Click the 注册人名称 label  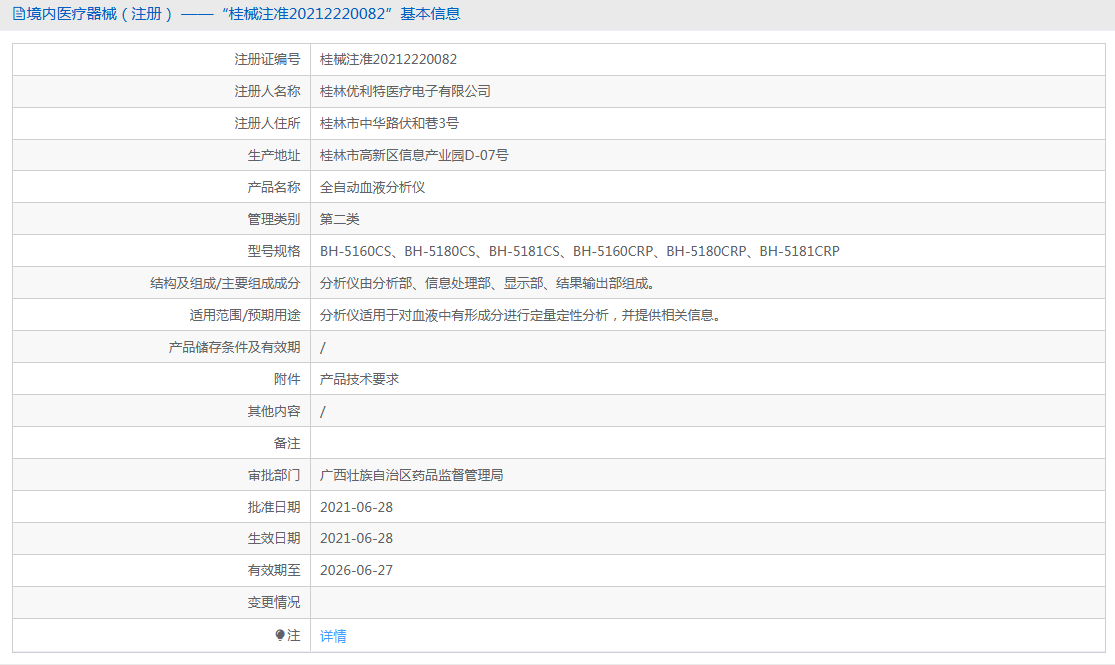coord(267,91)
